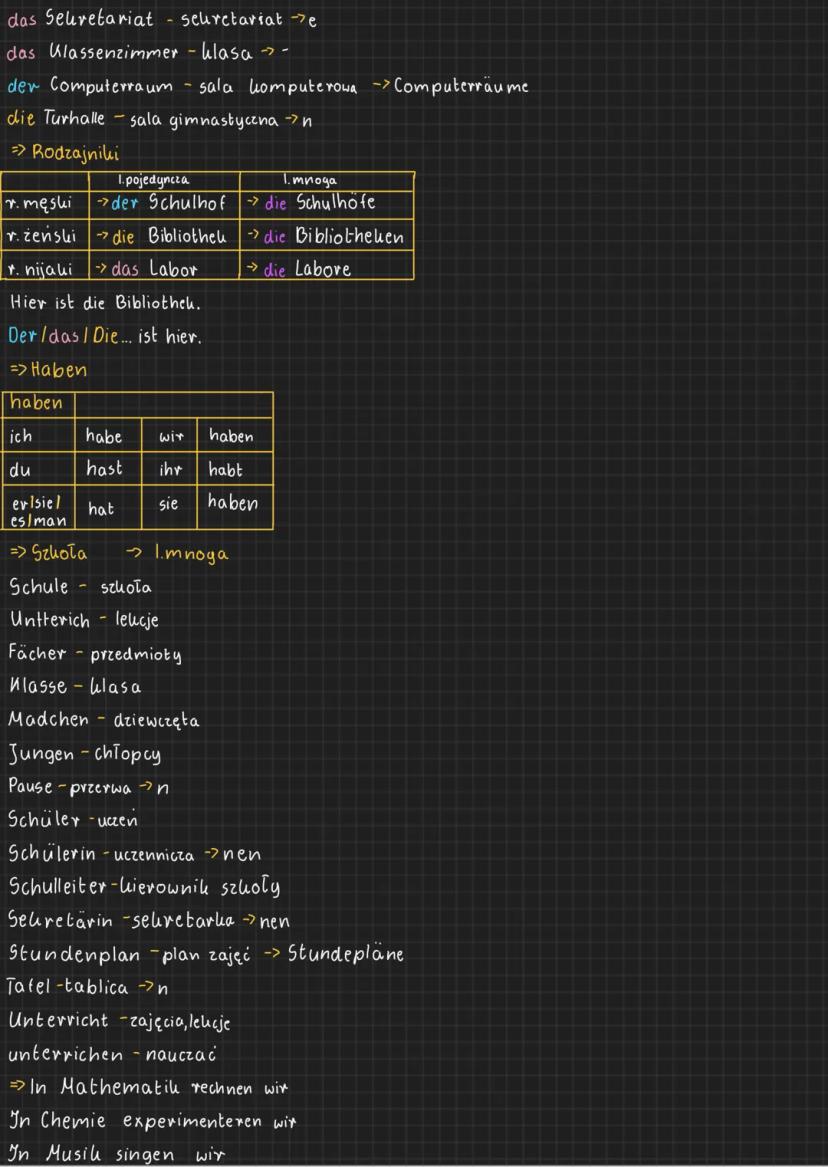This screenshot has height=1167, width=828.
Task: Click the plural form 'Stundepläne'
Action: (345, 952)
